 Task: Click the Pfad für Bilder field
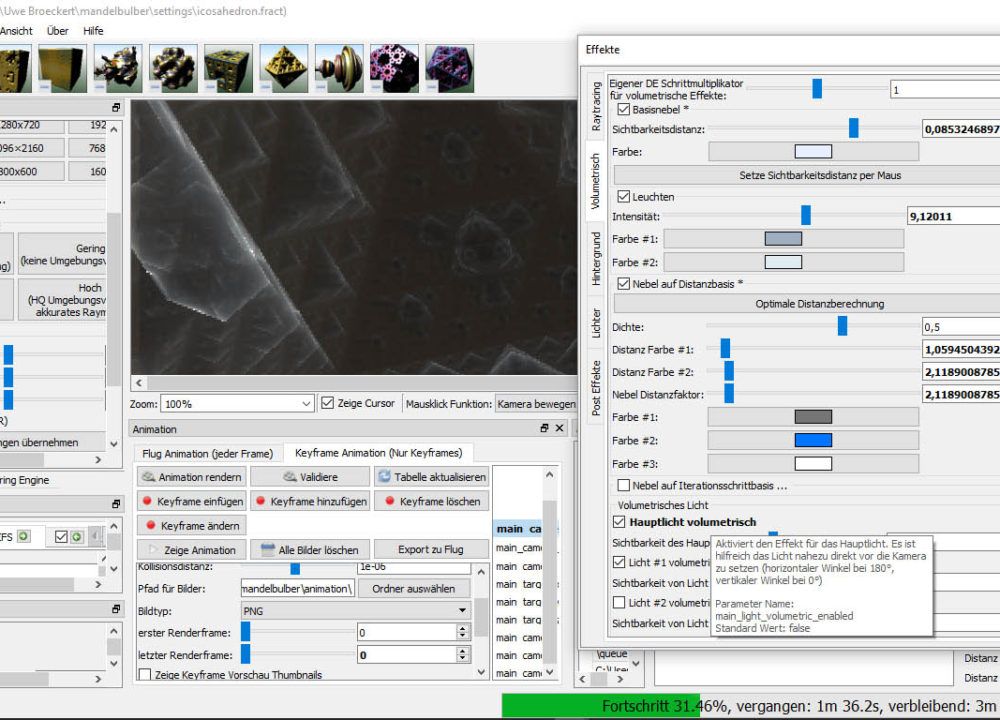click(x=297, y=589)
